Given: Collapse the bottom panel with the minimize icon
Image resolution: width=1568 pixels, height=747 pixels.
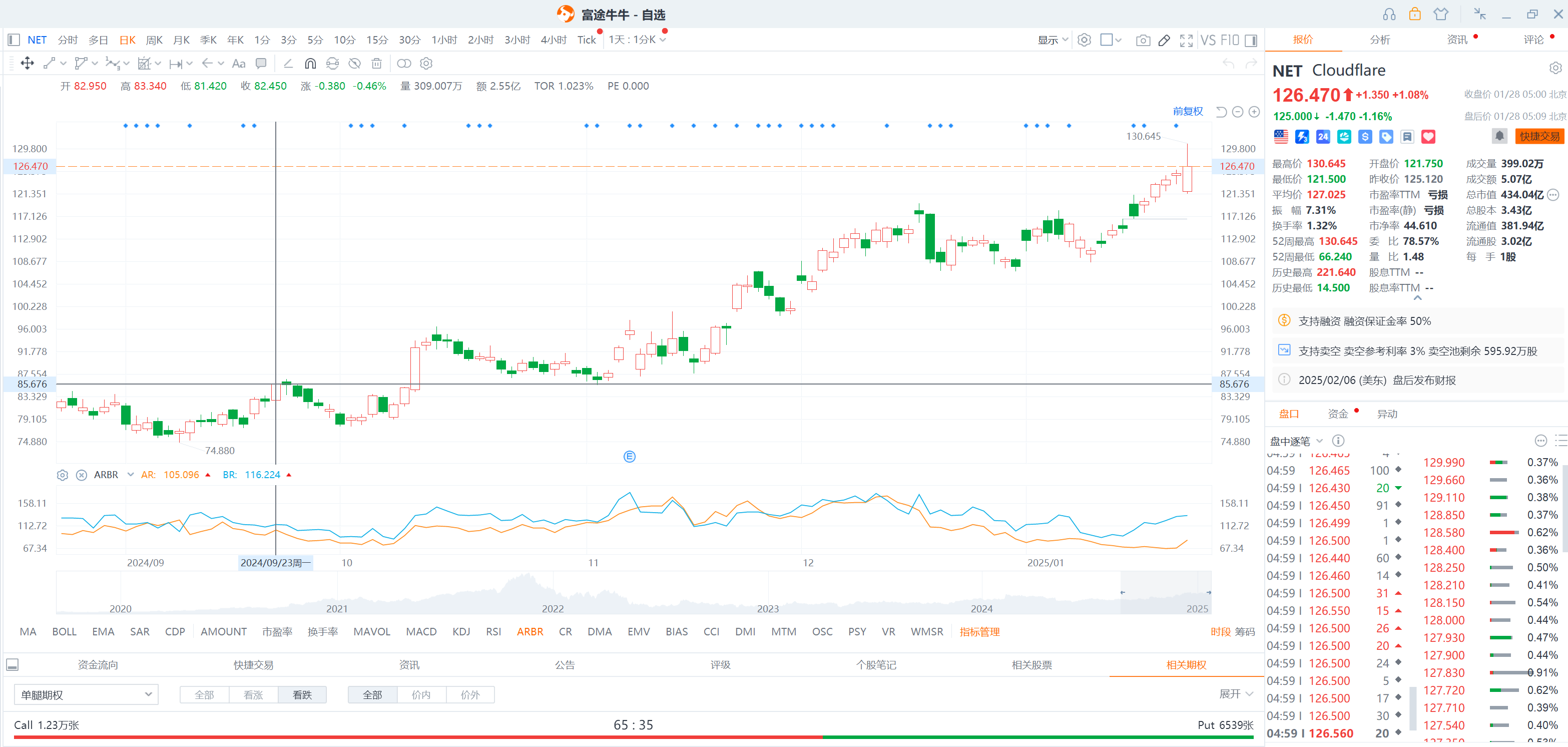Looking at the screenshot, I should point(12,665).
